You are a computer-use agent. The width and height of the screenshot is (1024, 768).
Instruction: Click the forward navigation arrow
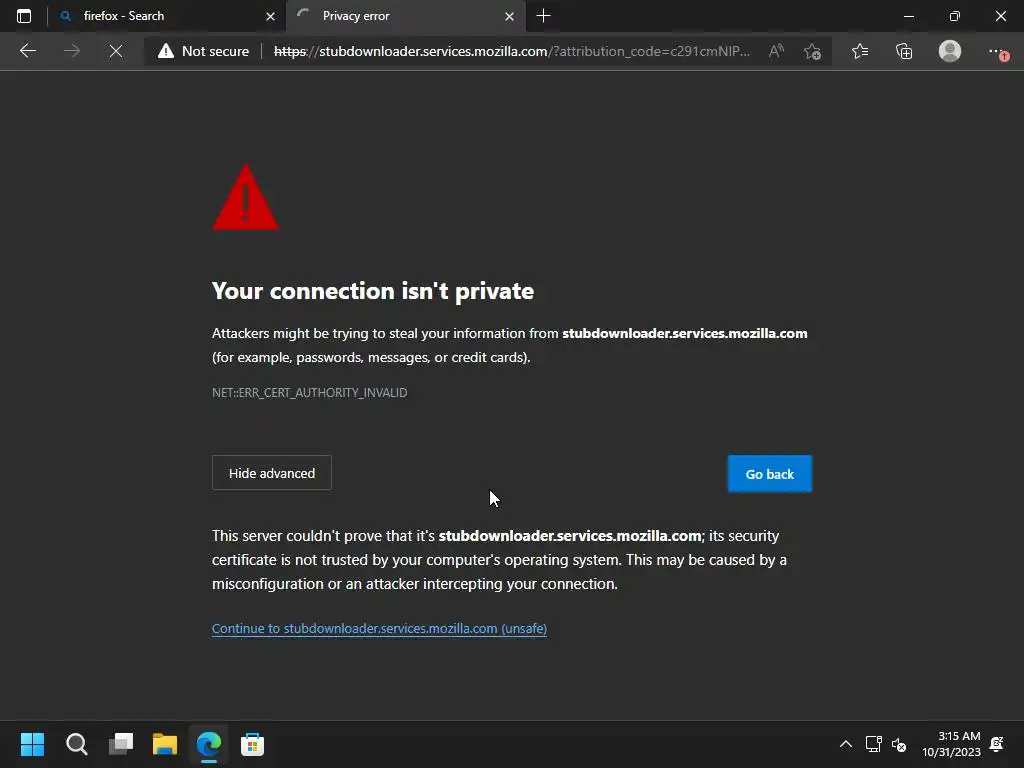(x=72, y=51)
